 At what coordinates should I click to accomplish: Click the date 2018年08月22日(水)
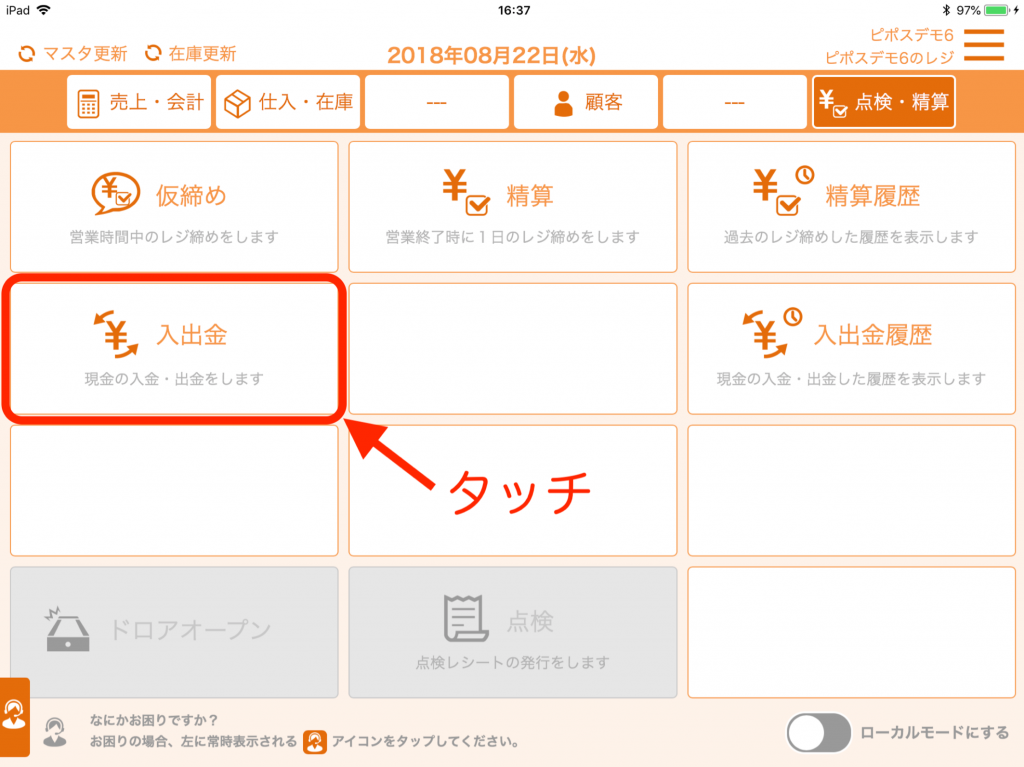[491, 56]
